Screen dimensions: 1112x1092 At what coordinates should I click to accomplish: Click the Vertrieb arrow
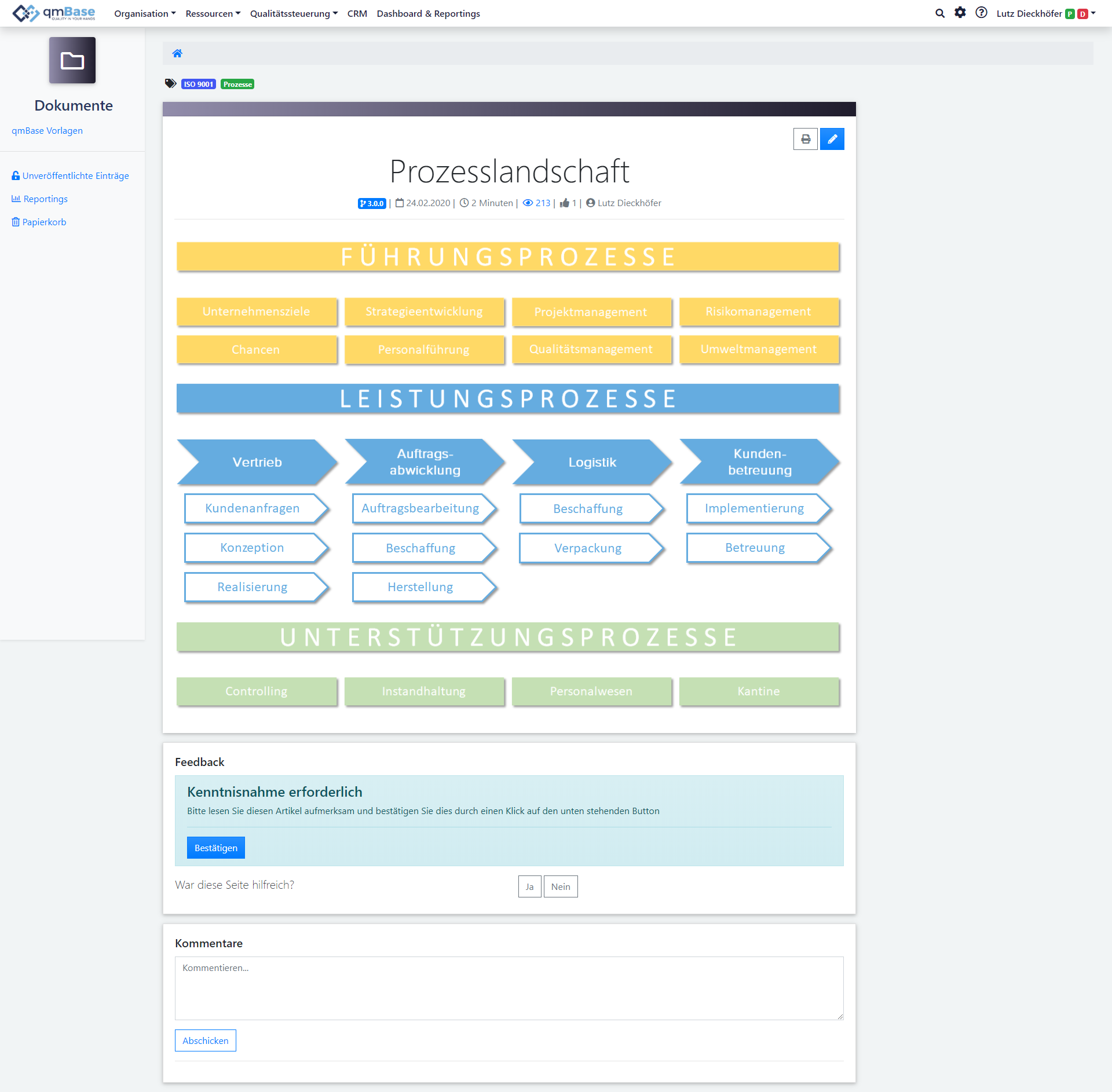257,462
